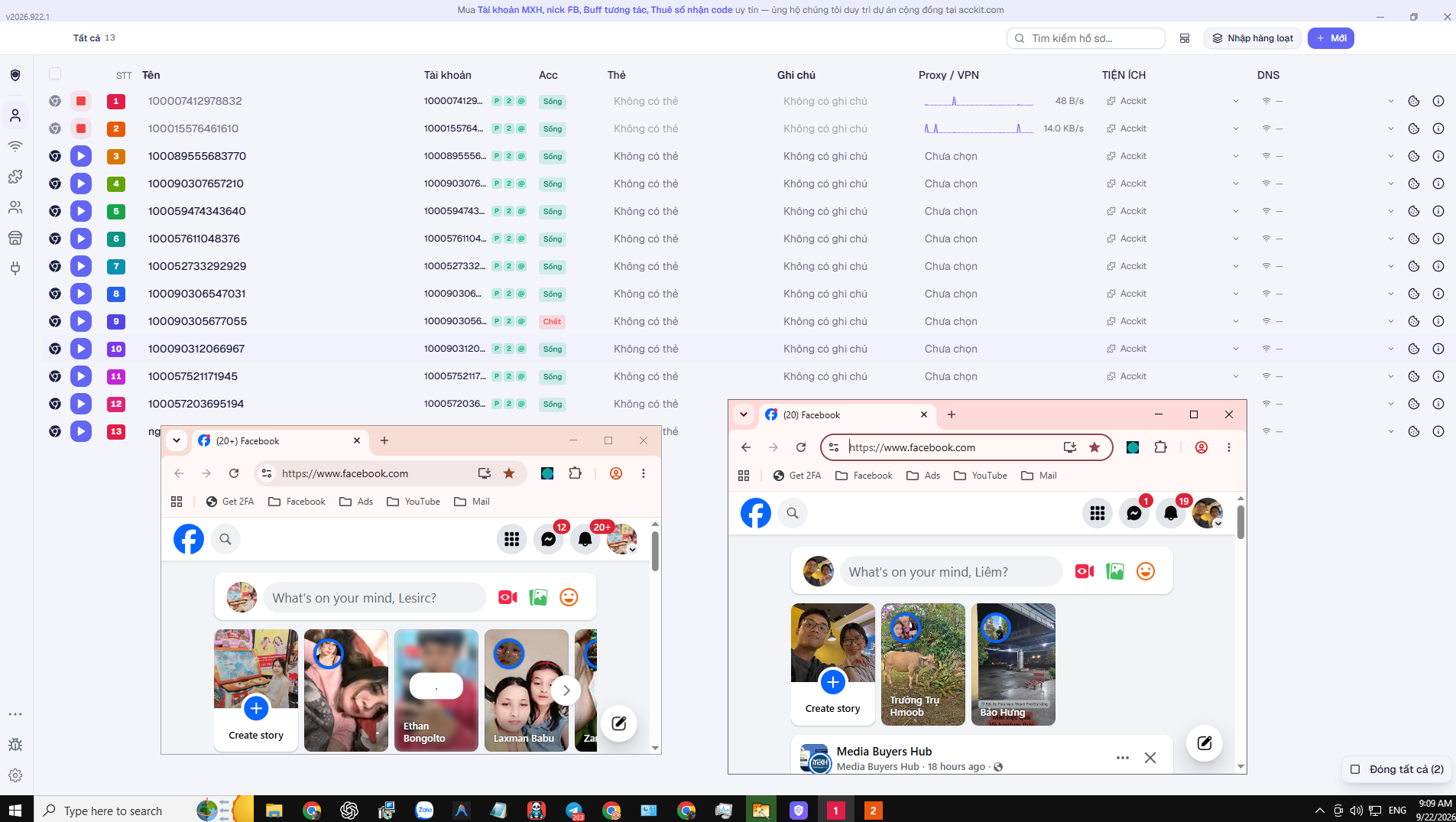
Task: Toggle the select-all checkbox in table header
Action: (55, 73)
